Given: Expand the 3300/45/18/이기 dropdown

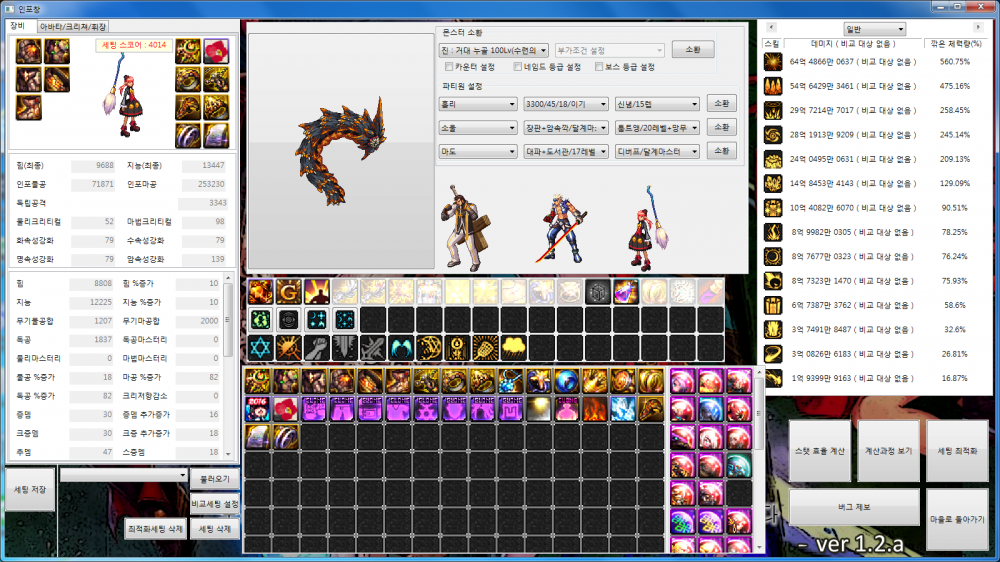Looking at the screenshot, I should [566, 104].
